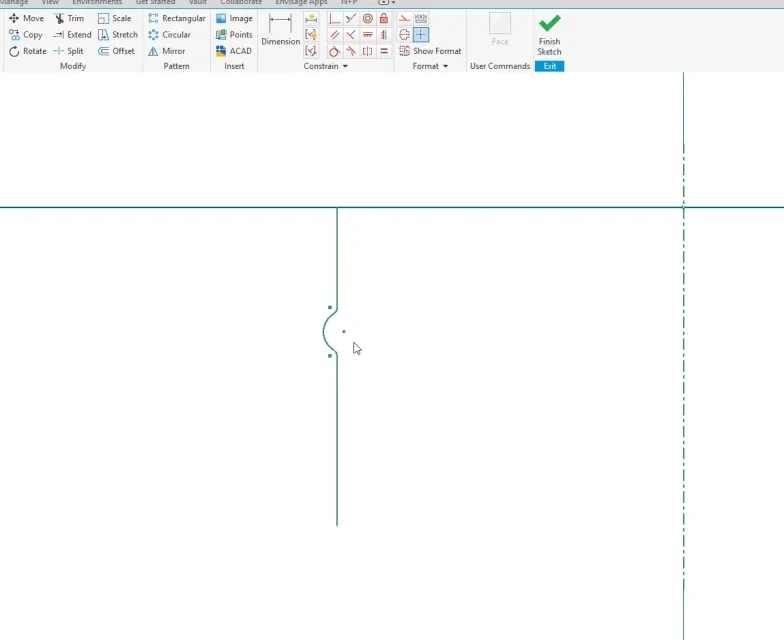Apply the Vertical constraint
Image resolution: width=784 pixels, height=640 pixels.
(x=384, y=35)
